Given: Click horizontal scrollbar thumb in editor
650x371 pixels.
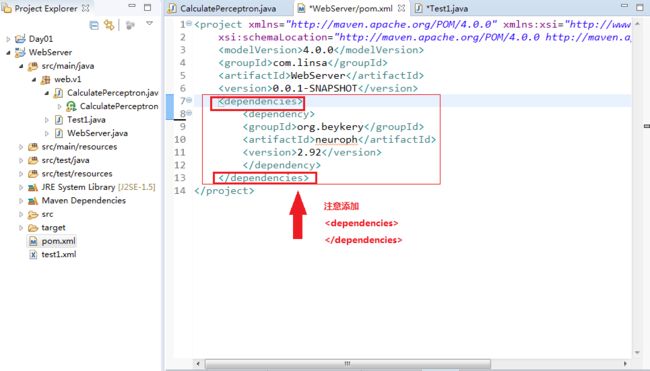Looking at the screenshot, I should pyautogui.click(x=347, y=364).
